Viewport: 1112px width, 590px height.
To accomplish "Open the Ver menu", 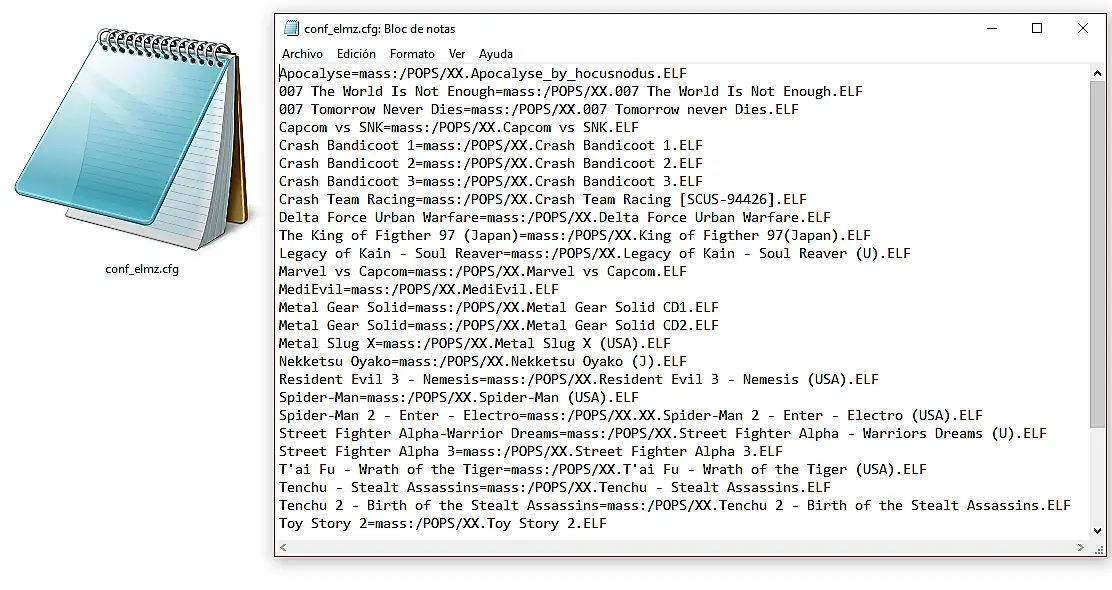I will click(457, 54).
